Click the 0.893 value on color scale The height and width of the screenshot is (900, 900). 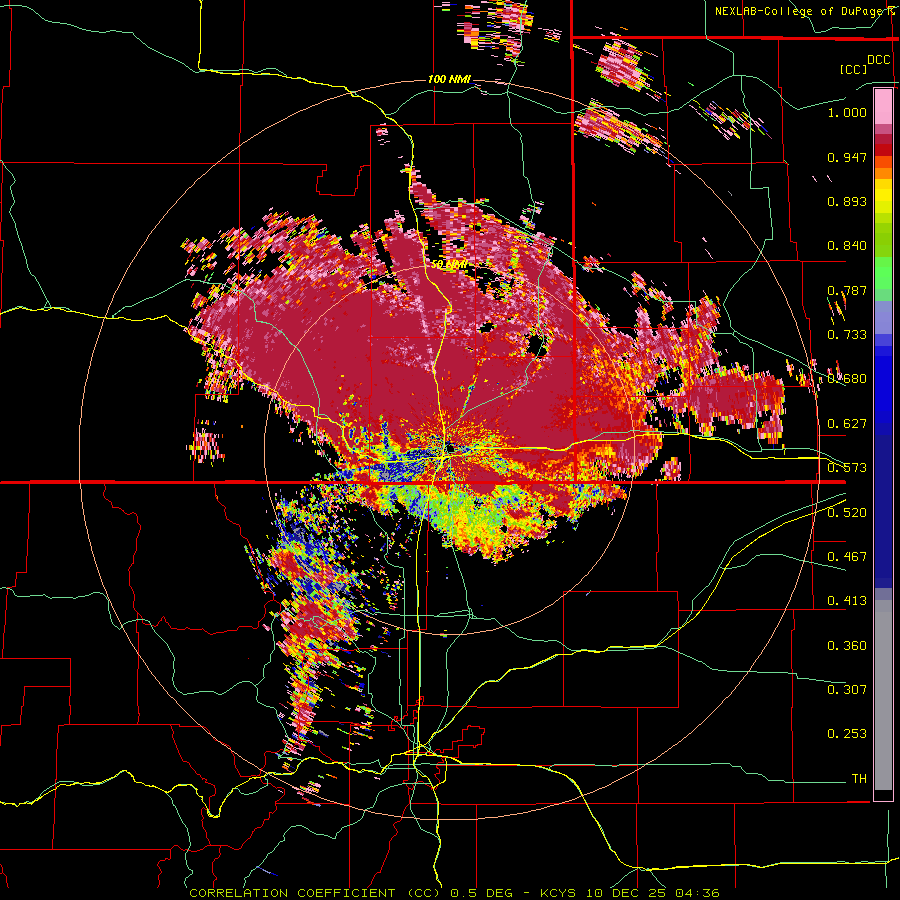[847, 201]
